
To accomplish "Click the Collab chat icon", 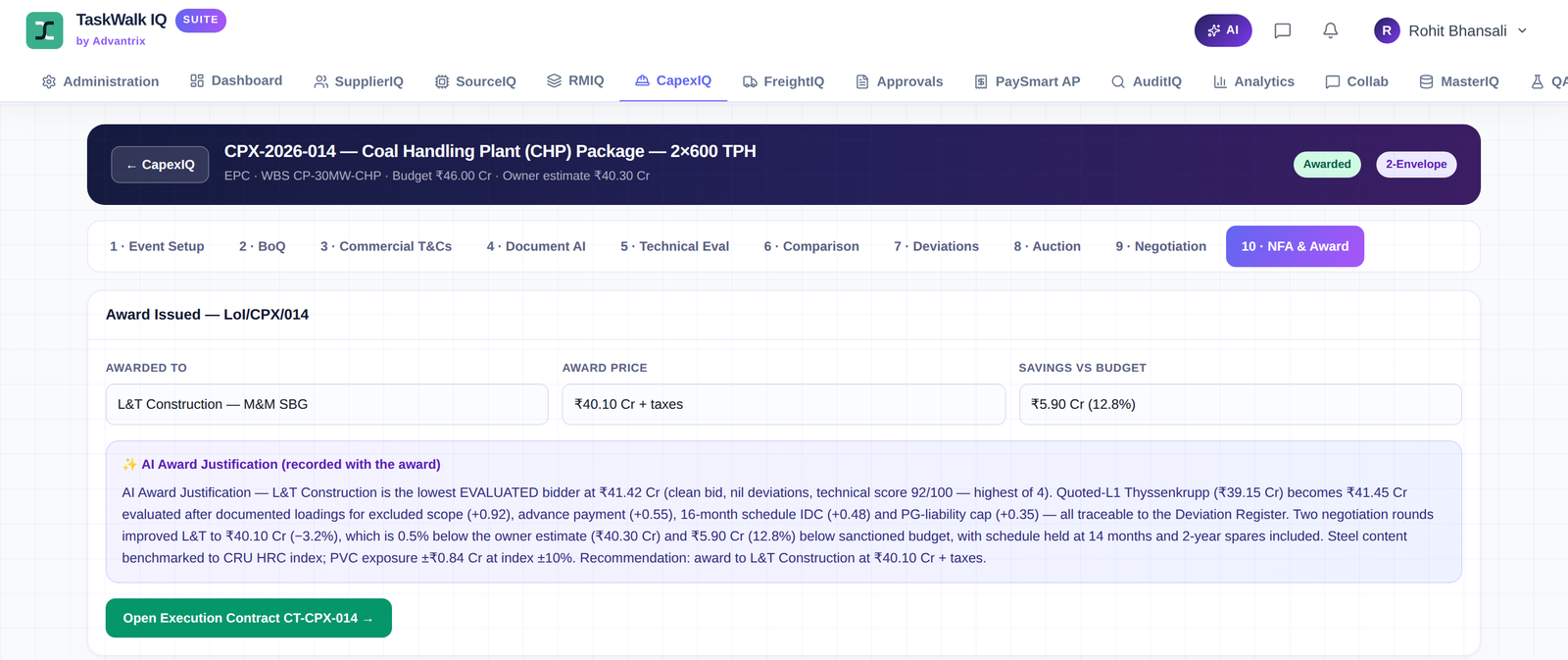I will pos(1333,81).
